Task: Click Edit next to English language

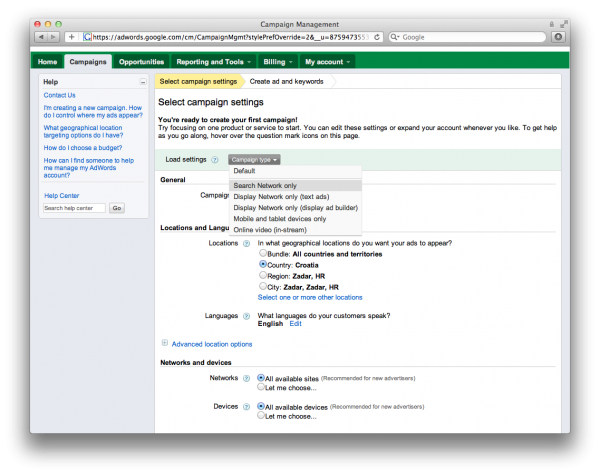Action: pos(295,324)
